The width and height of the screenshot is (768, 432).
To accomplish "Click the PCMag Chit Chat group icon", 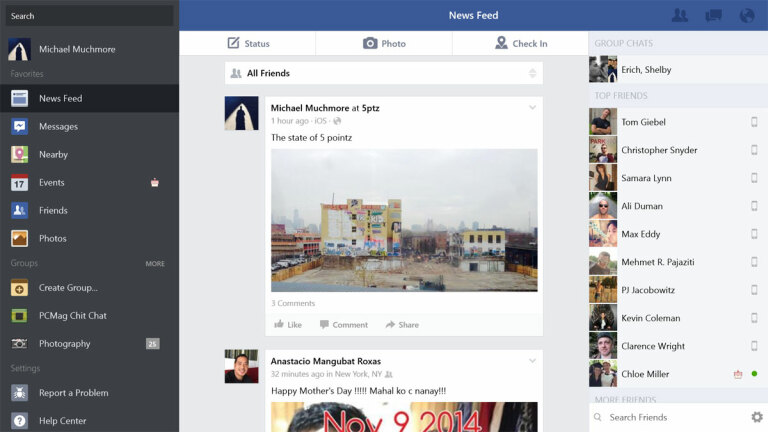I will 20,315.
